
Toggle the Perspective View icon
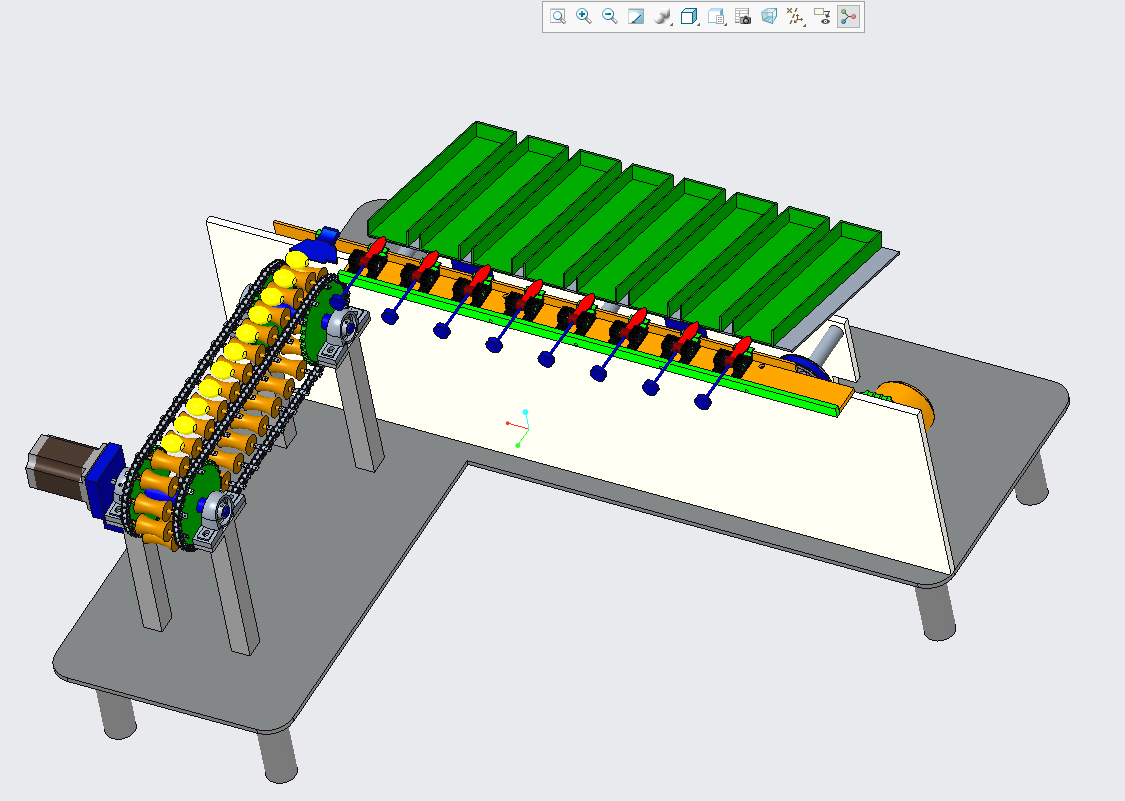(769, 17)
